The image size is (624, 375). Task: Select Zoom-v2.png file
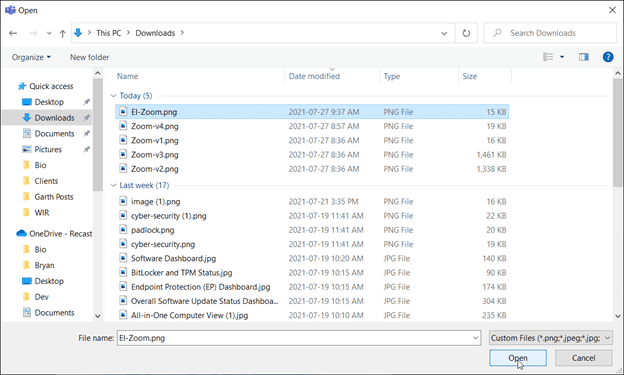tap(155, 169)
